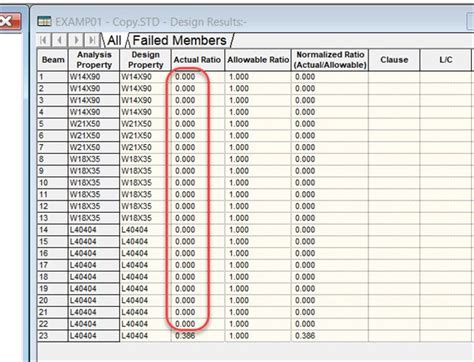Click the Normalized Ratio column header
The image size is (474, 362).
point(330,60)
